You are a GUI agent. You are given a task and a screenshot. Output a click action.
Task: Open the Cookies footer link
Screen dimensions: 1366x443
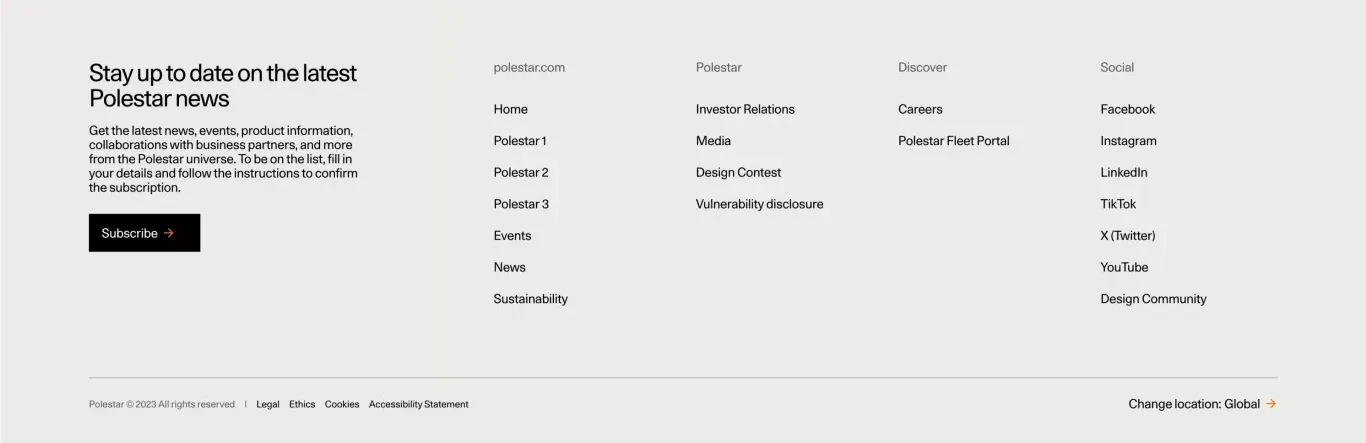(x=342, y=405)
